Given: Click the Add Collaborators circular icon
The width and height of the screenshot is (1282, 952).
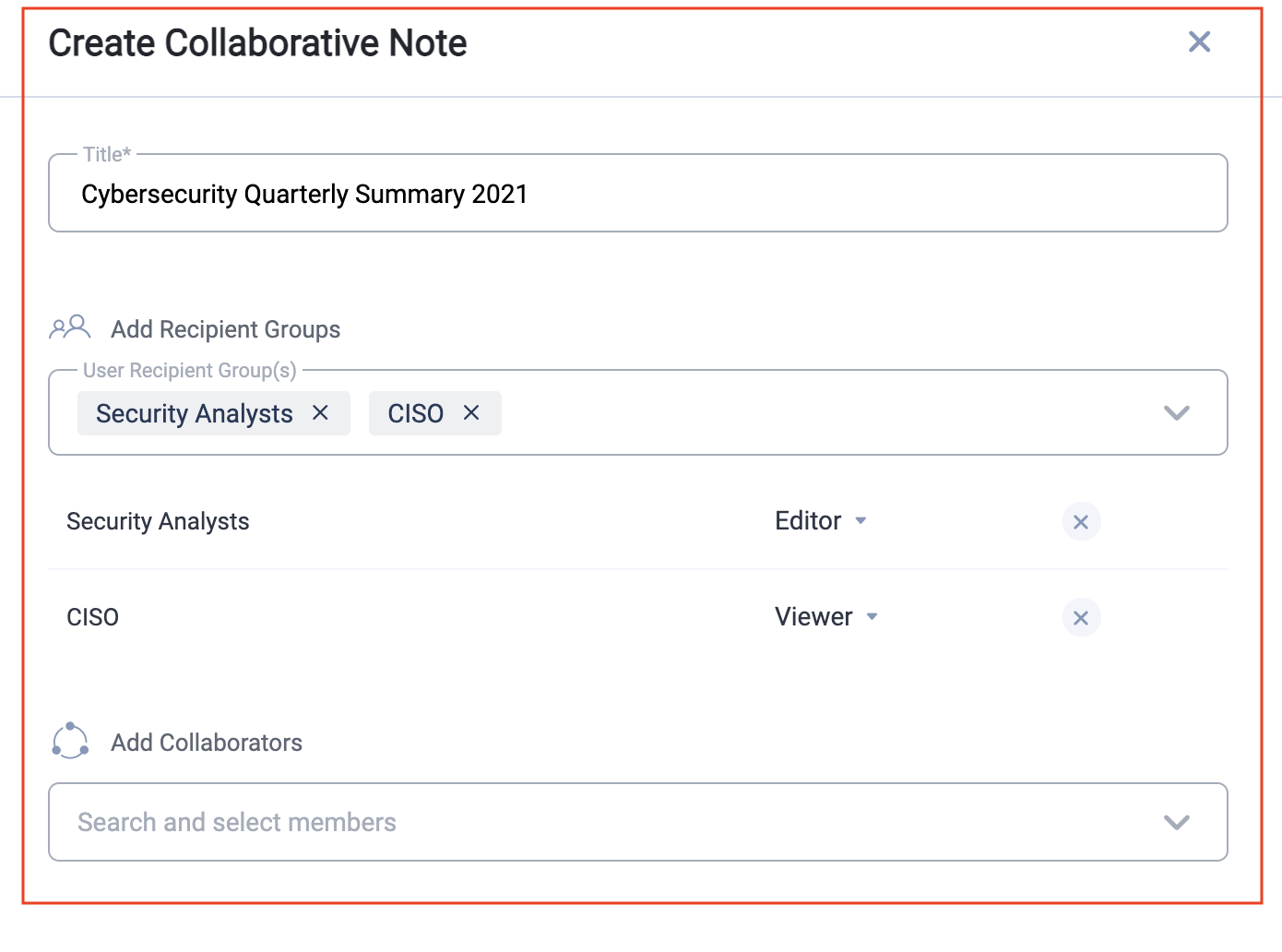Looking at the screenshot, I should click(70, 741).
